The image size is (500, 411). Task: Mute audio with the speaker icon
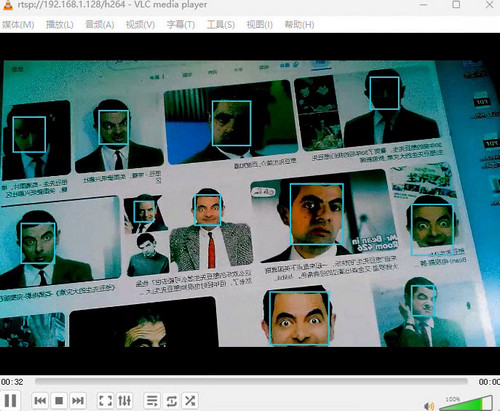pos(429,406)
